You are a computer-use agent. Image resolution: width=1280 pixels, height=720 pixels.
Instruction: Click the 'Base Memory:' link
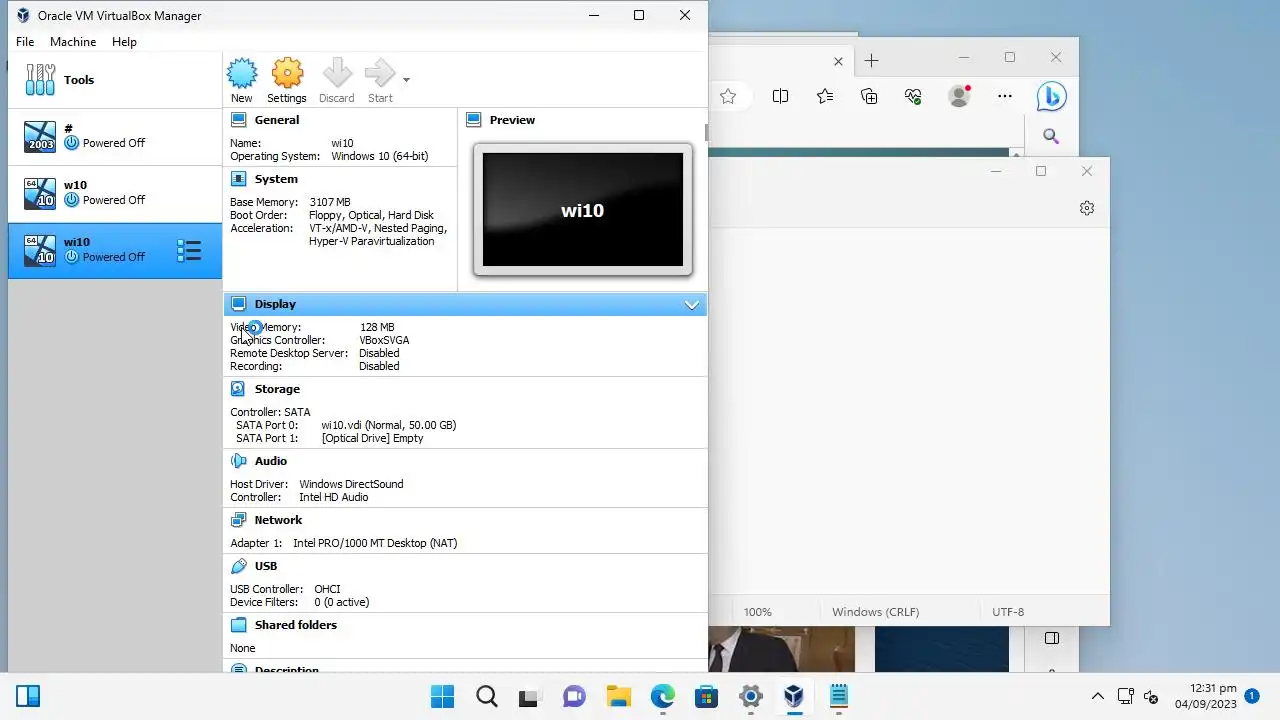[x=264, y=202]
